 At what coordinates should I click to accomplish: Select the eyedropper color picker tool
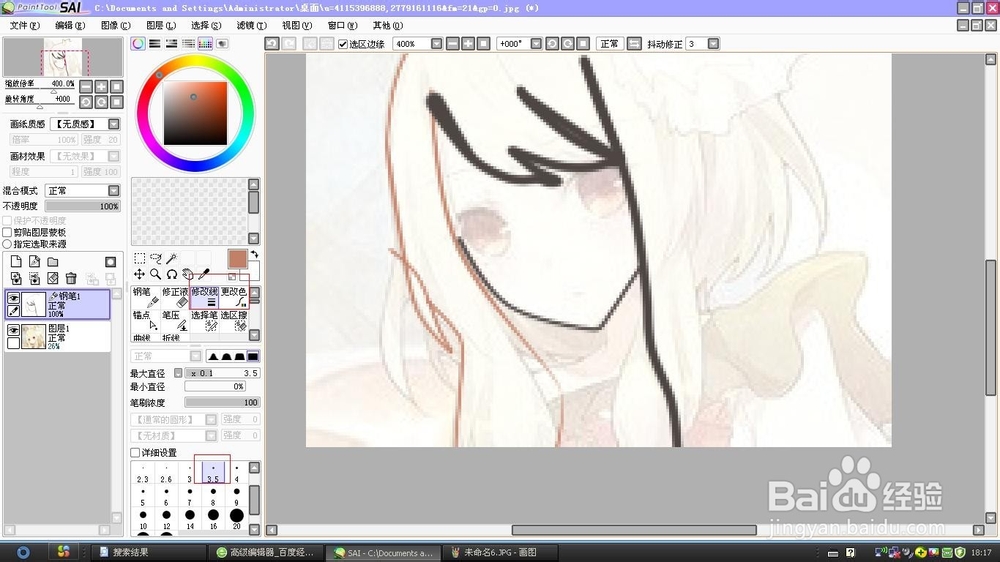coord(203,274)
